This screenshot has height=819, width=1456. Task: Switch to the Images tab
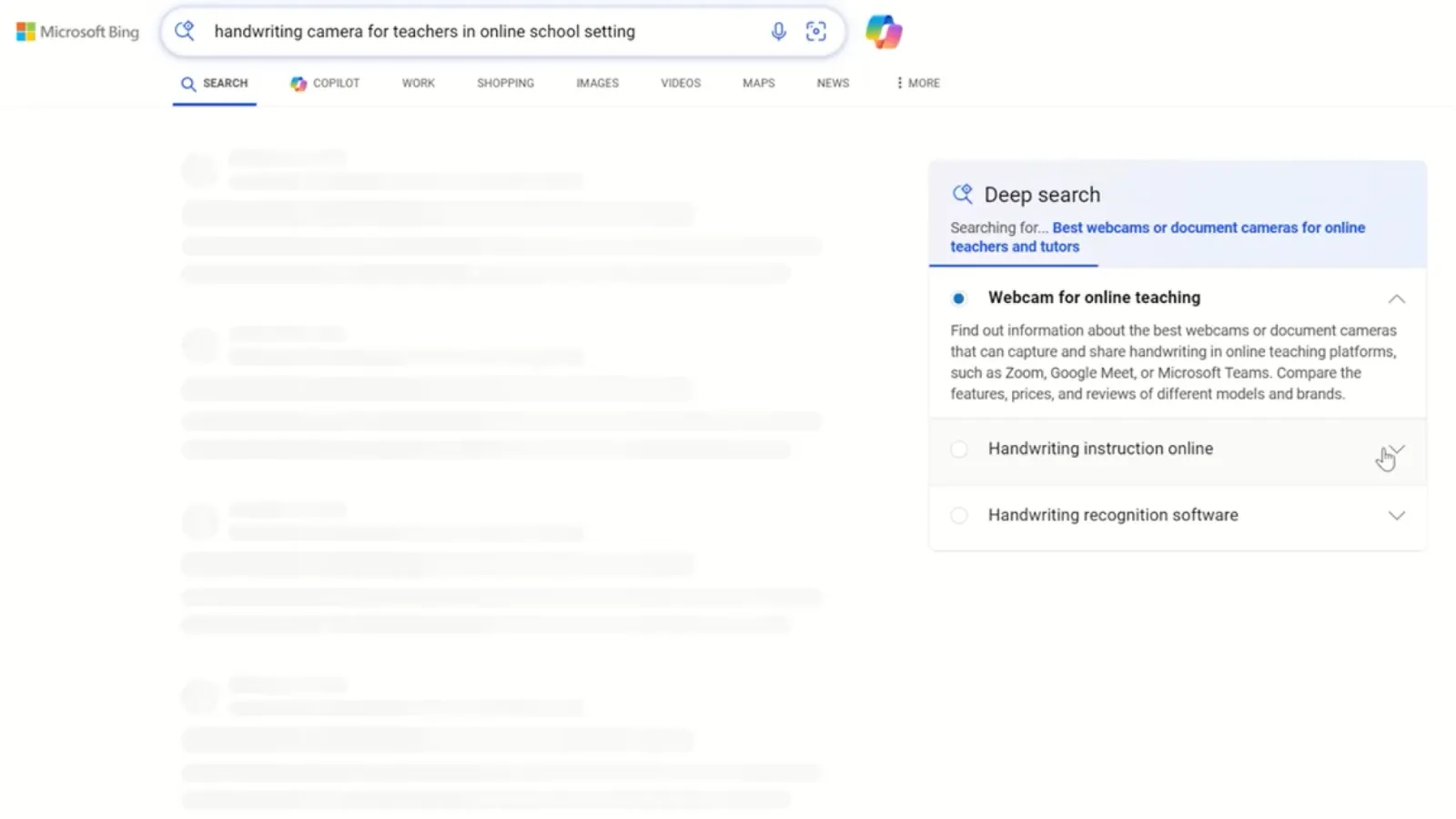click(x=597, y=83)
